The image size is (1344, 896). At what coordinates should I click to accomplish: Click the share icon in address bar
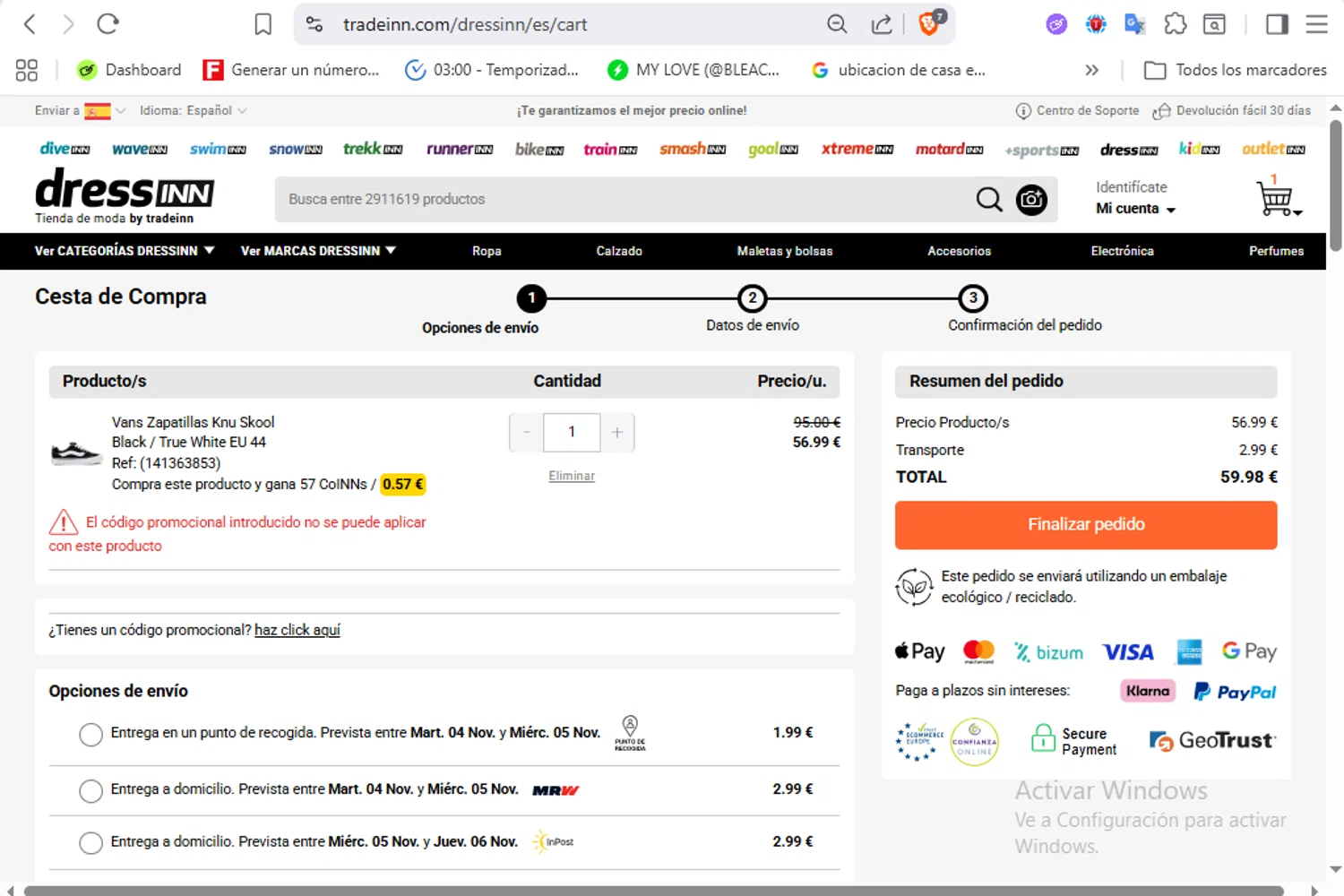click(882, 24)
